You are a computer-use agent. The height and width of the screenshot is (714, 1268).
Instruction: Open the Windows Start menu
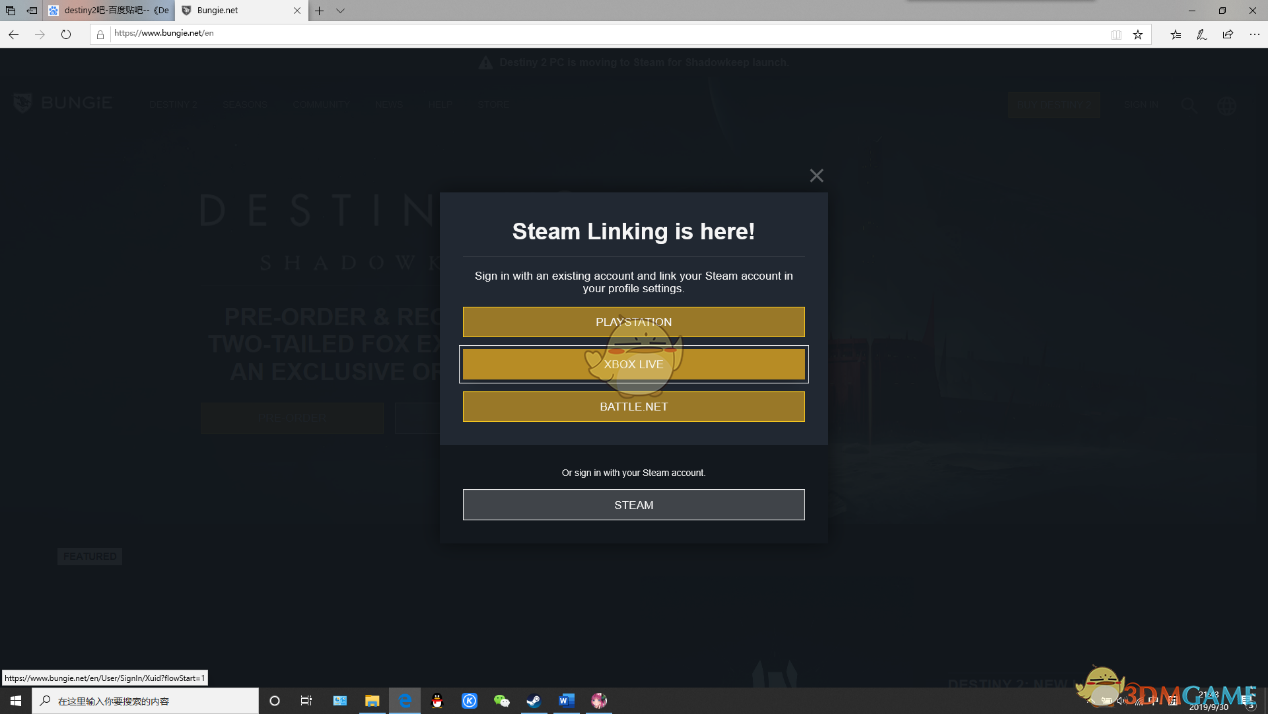point(15,701)
